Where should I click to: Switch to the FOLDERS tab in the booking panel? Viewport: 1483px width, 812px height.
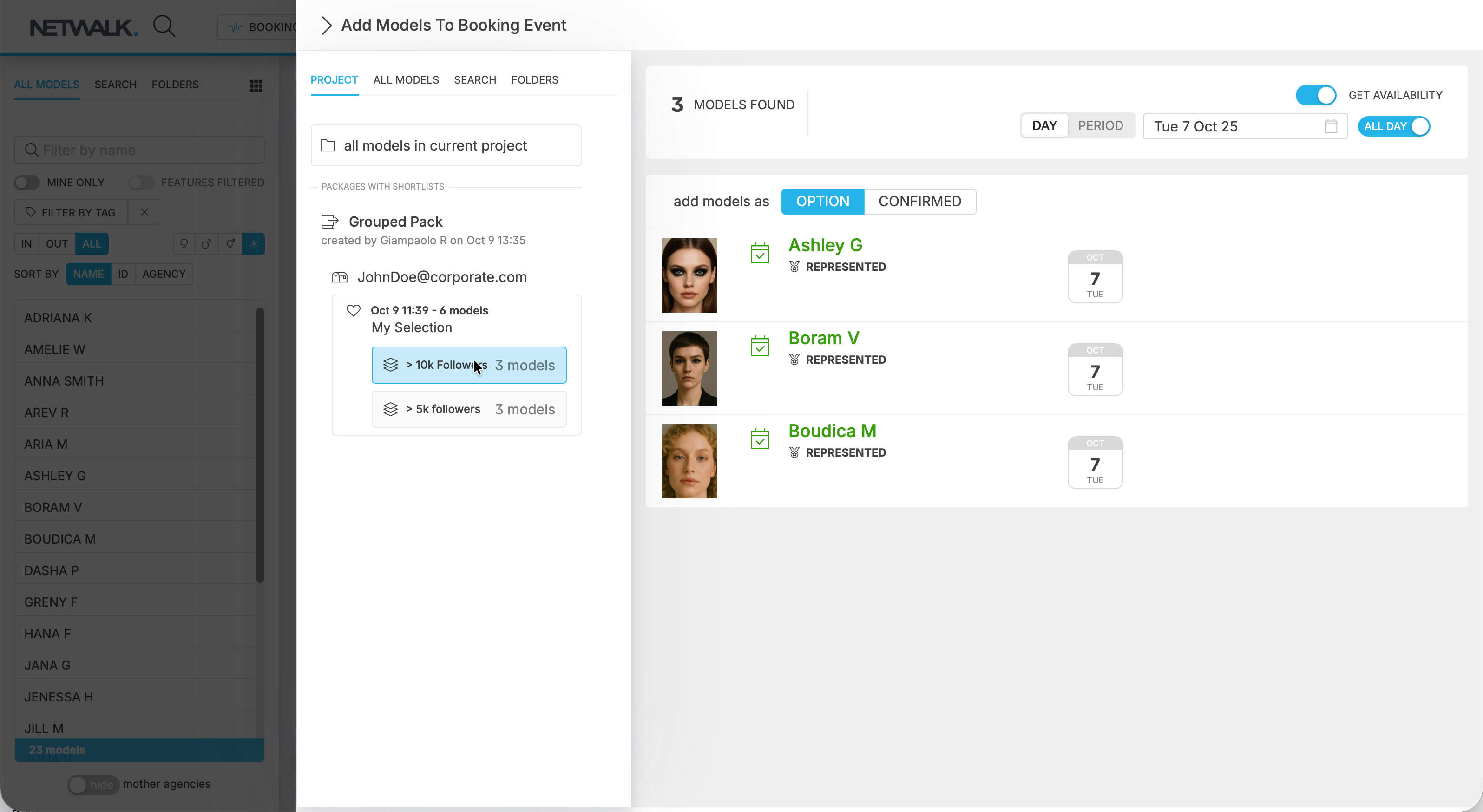click(534, 80)
